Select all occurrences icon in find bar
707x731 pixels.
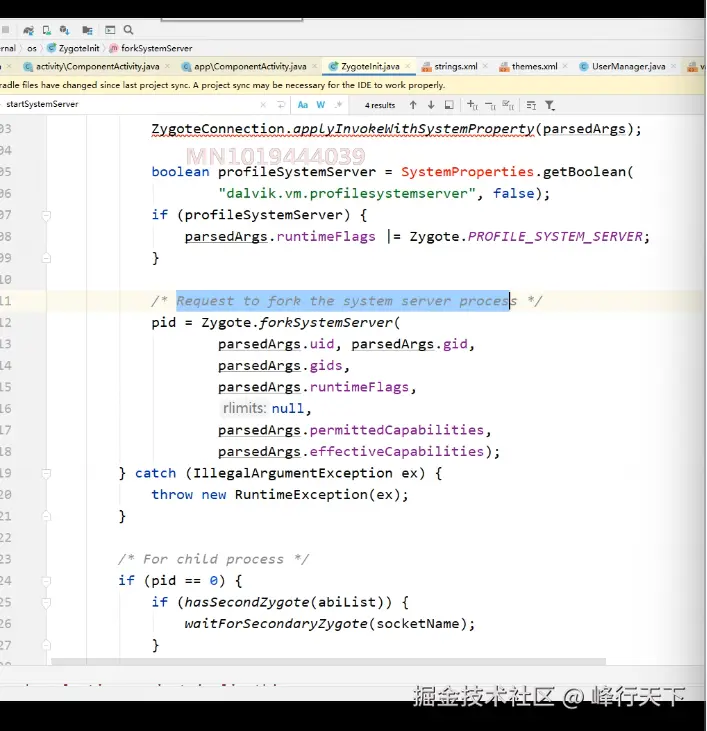pos(508,105)
